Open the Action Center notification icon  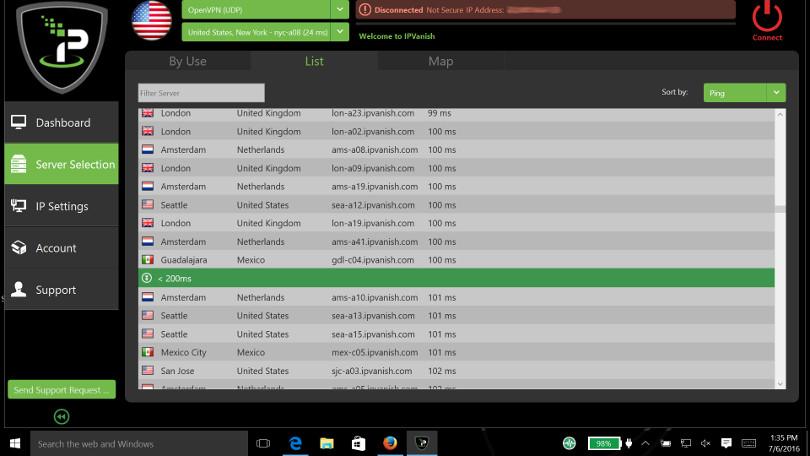tap(726, 443)
